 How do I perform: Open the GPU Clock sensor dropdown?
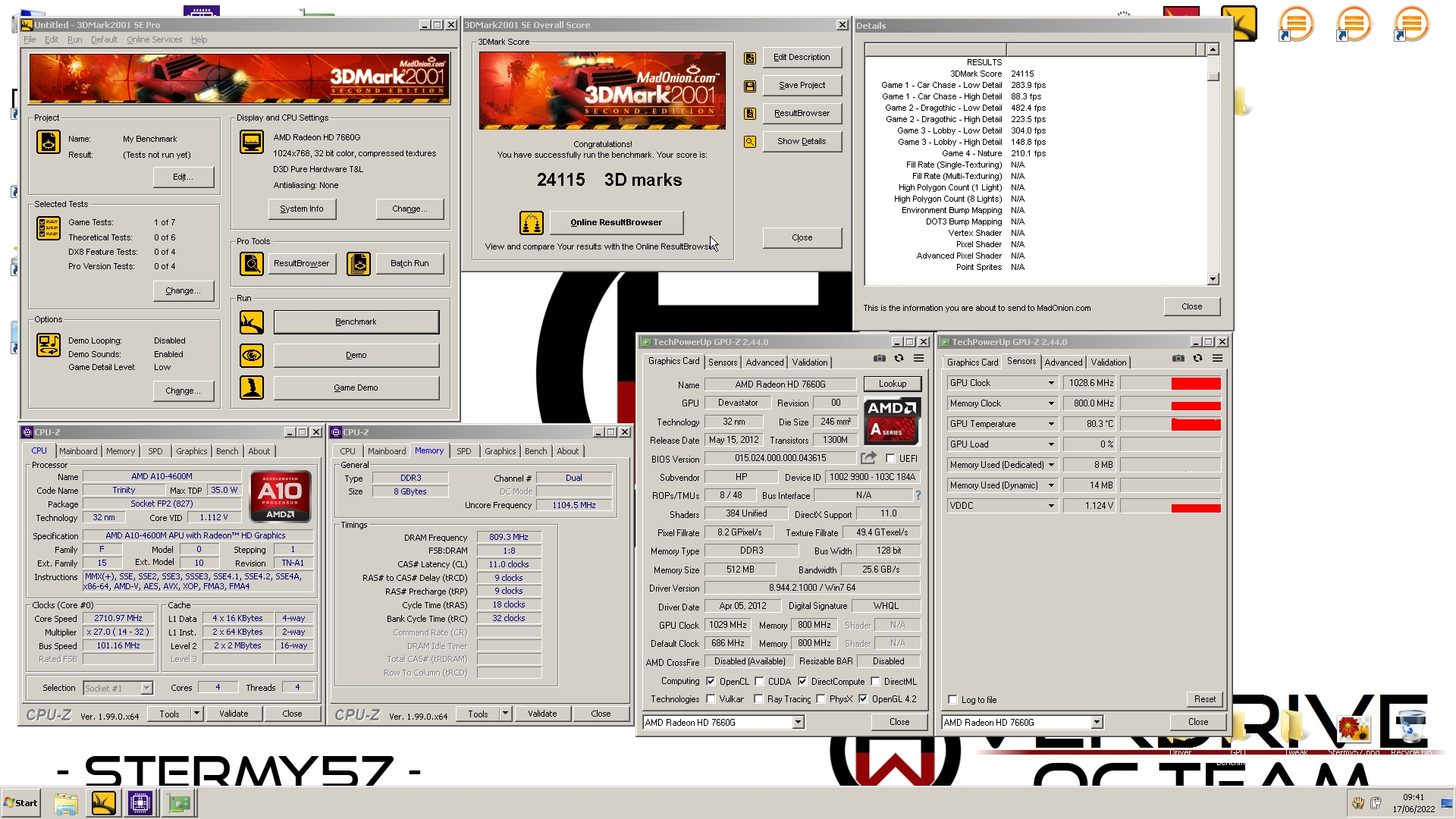tap(1051, 383)
